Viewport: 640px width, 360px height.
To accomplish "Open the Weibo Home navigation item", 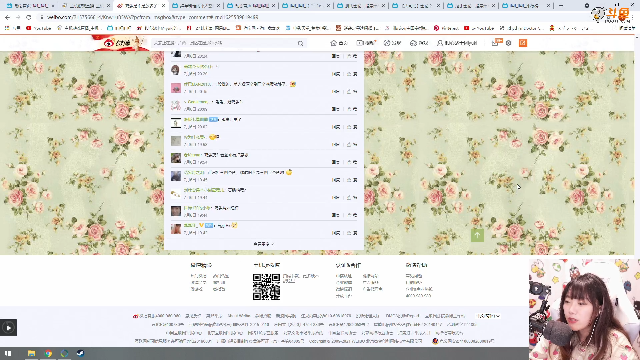I will (x=339, y=43).
